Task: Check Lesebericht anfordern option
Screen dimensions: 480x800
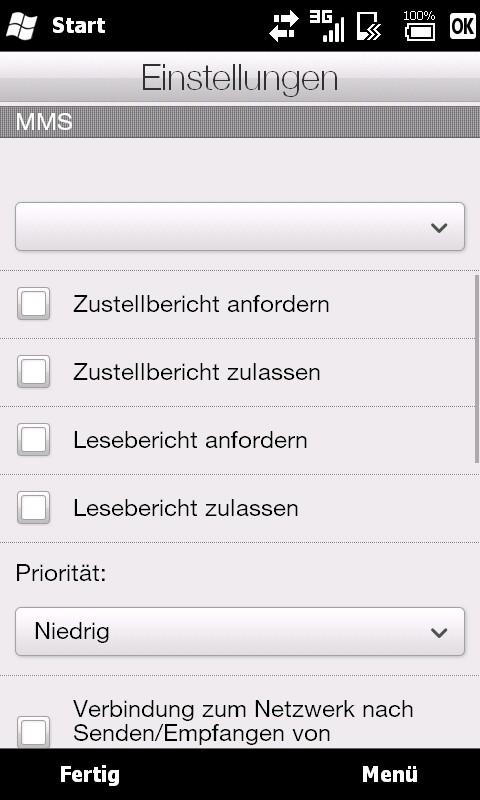Action: click(34, 439)
